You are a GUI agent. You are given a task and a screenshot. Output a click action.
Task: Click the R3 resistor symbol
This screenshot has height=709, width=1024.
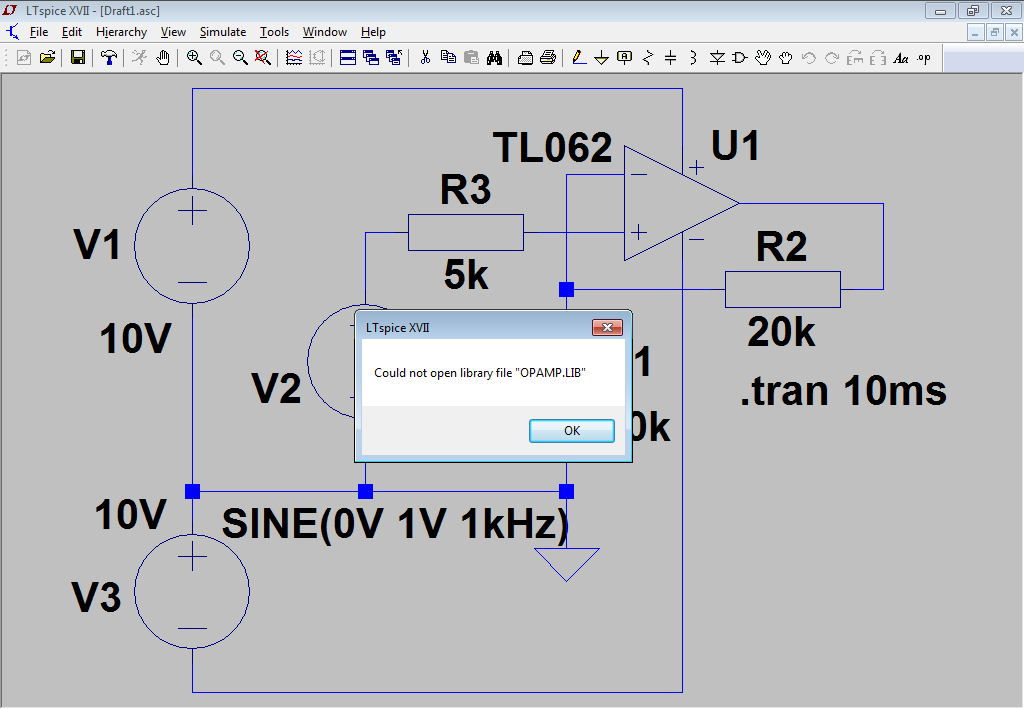[x=466, y=232]
